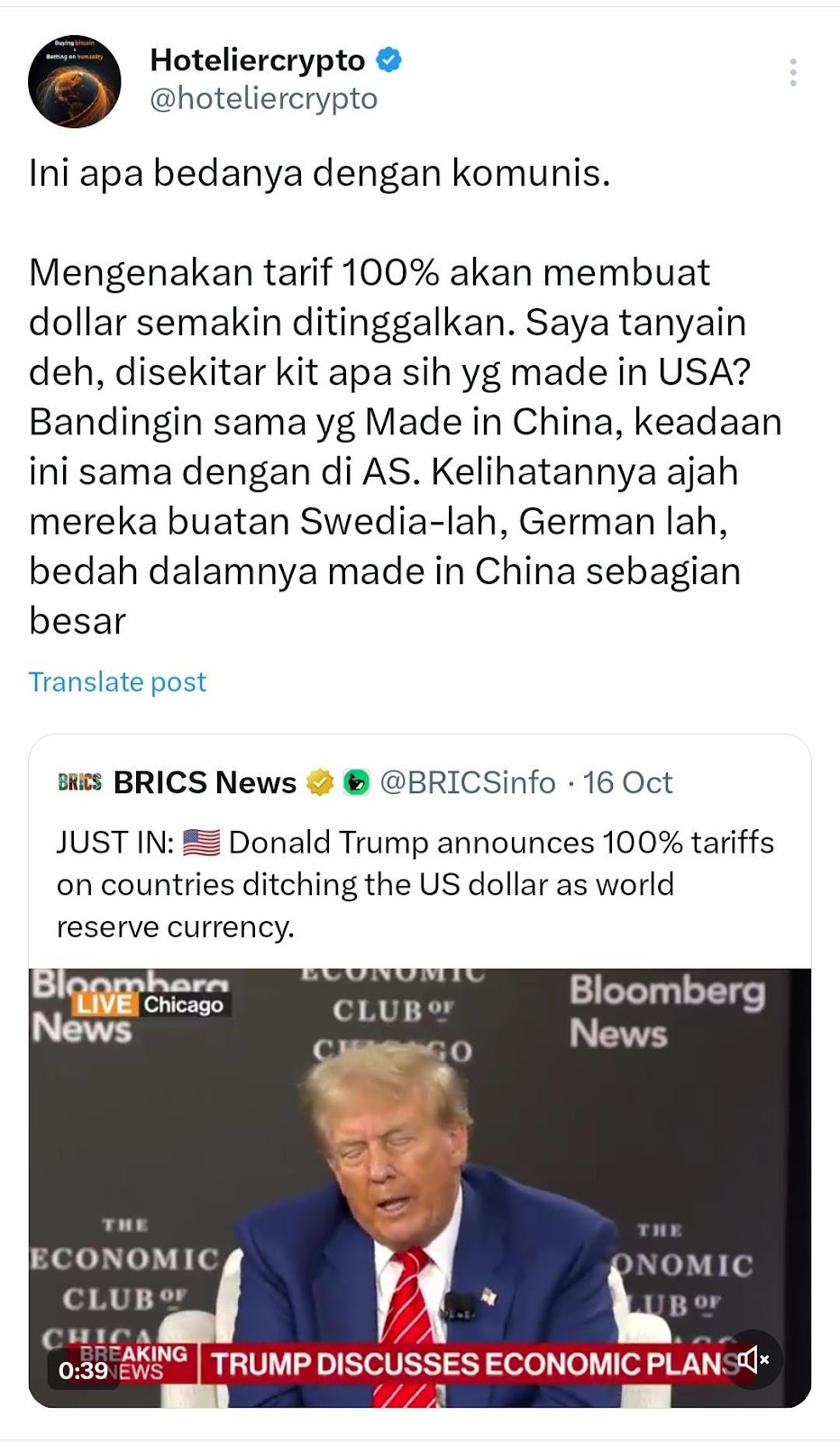The width and height of the screenshot is (840, 1442).
Task: Click the blue verified badge beside Hoteliercrypto
Action: [x=388, y=60]
